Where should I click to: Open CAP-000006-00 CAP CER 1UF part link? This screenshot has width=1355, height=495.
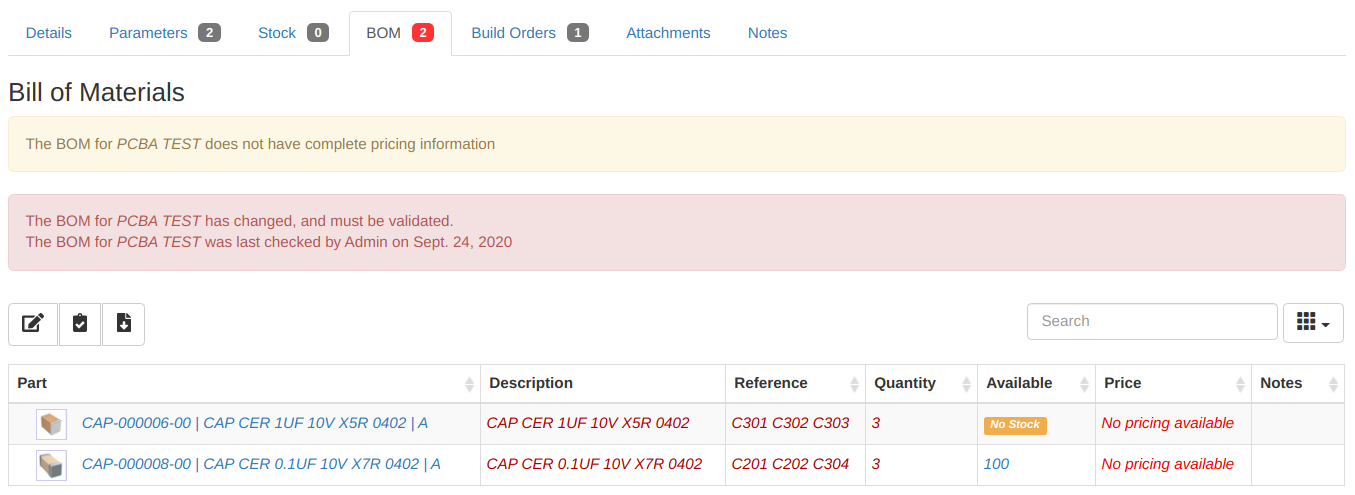tap(254, 423)
